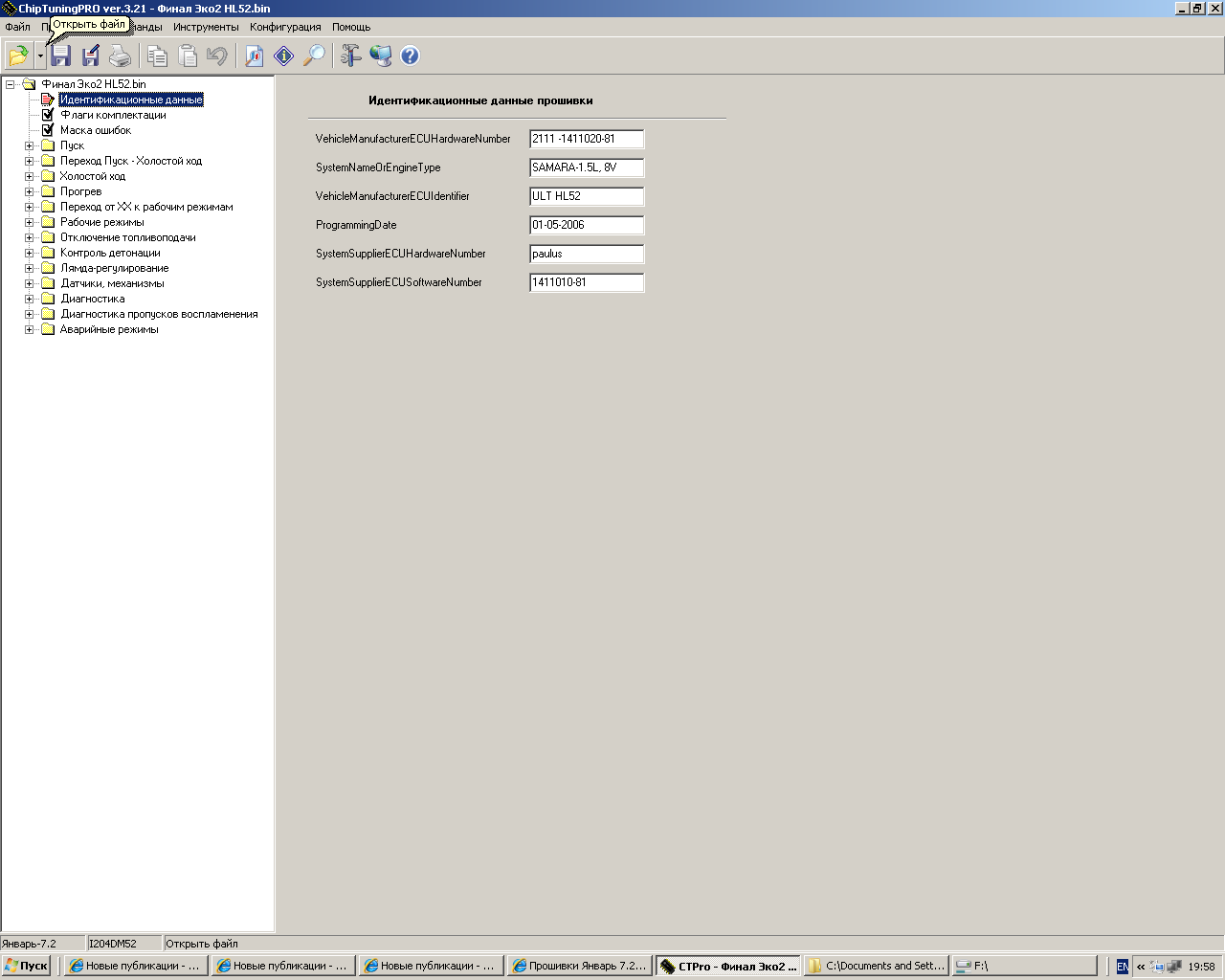Click the status bar text Январь-7.2
The width and height of the screenshot is (1225, 980).
(x=30, y=944)
